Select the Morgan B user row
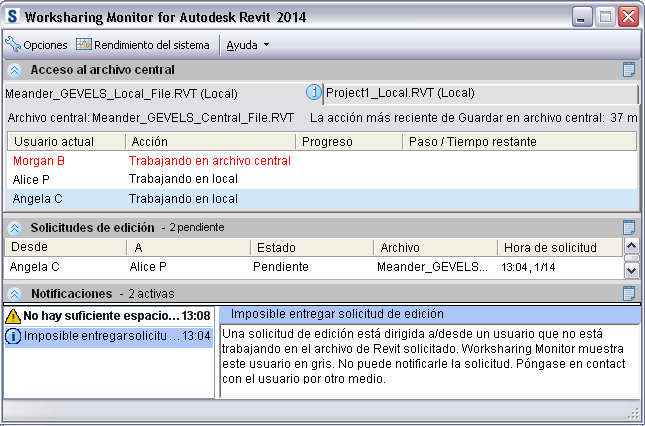The image size is (645, 426). [322, 161]
